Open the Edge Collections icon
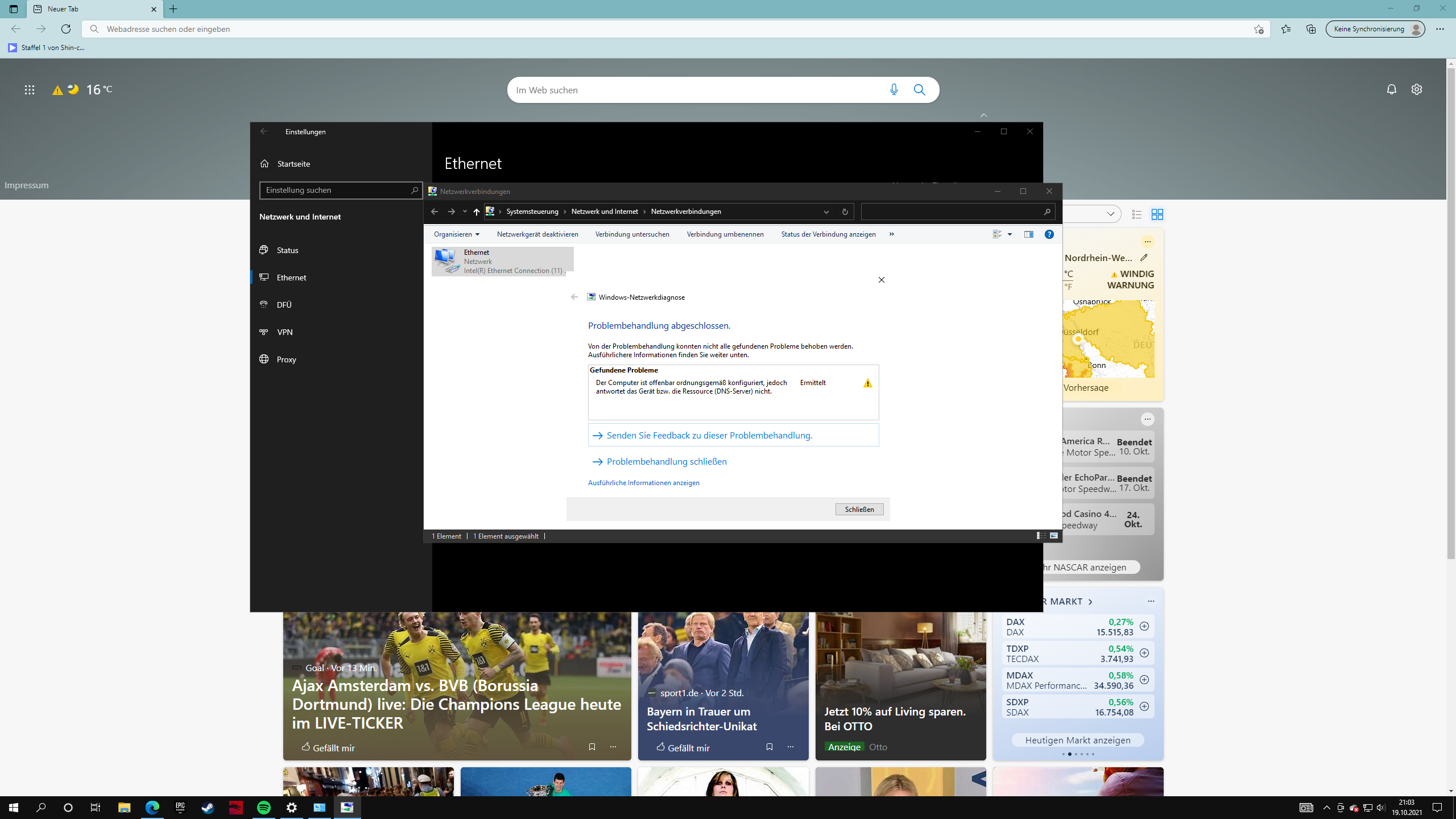The height and width of the screenshot is (819, 1456). click(1311, 29)
